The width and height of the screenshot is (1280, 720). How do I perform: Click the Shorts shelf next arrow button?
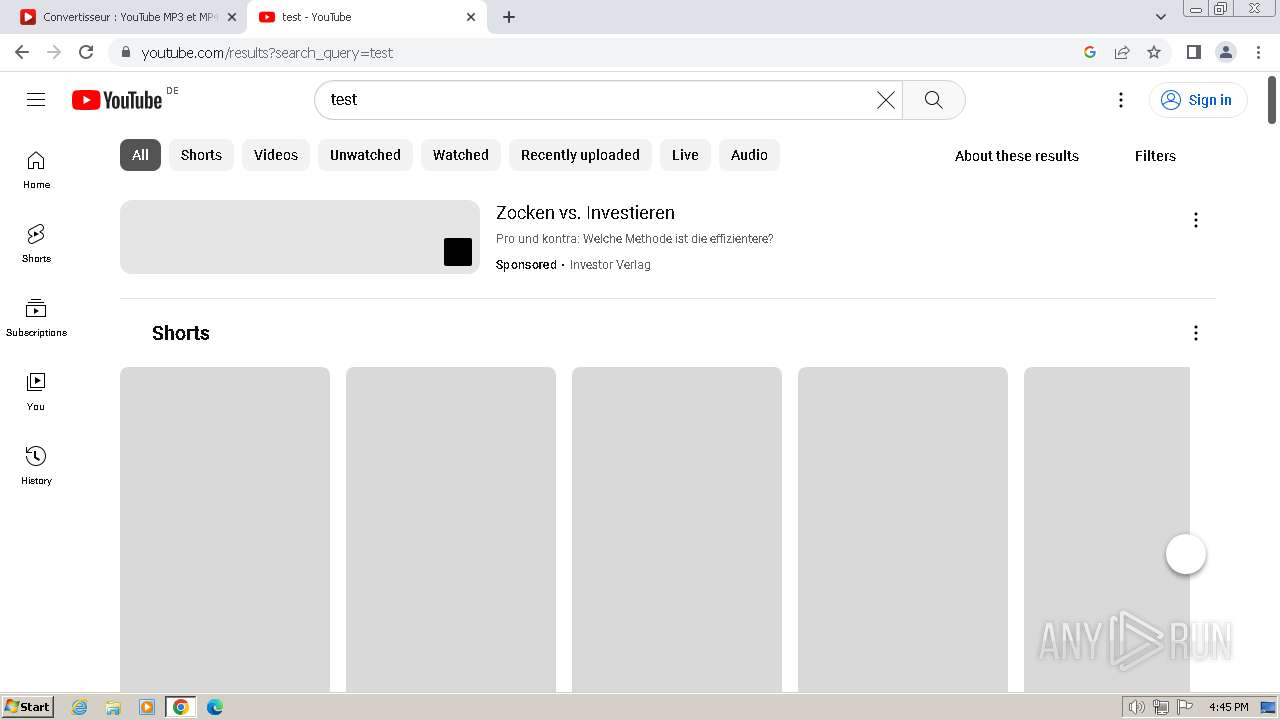(x=1186, y=554)
